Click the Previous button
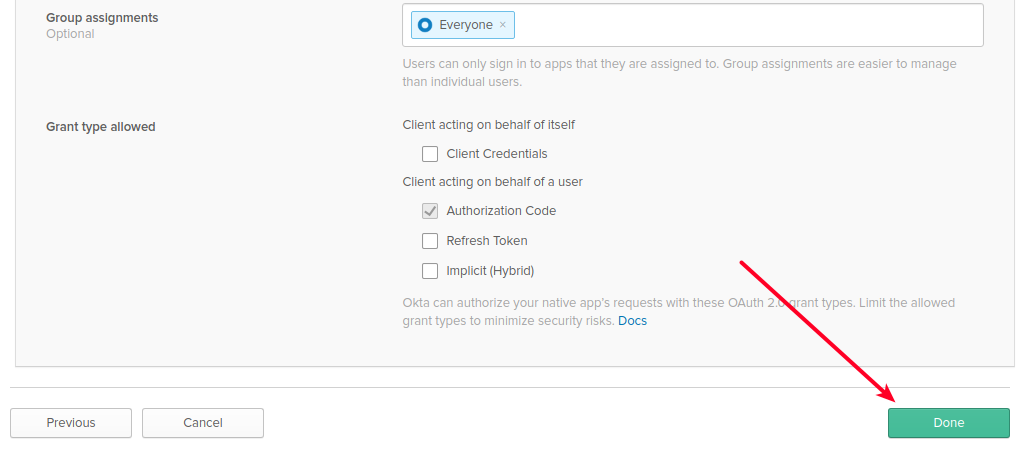This screenshot has height=458, width=1027. point(71,423)
